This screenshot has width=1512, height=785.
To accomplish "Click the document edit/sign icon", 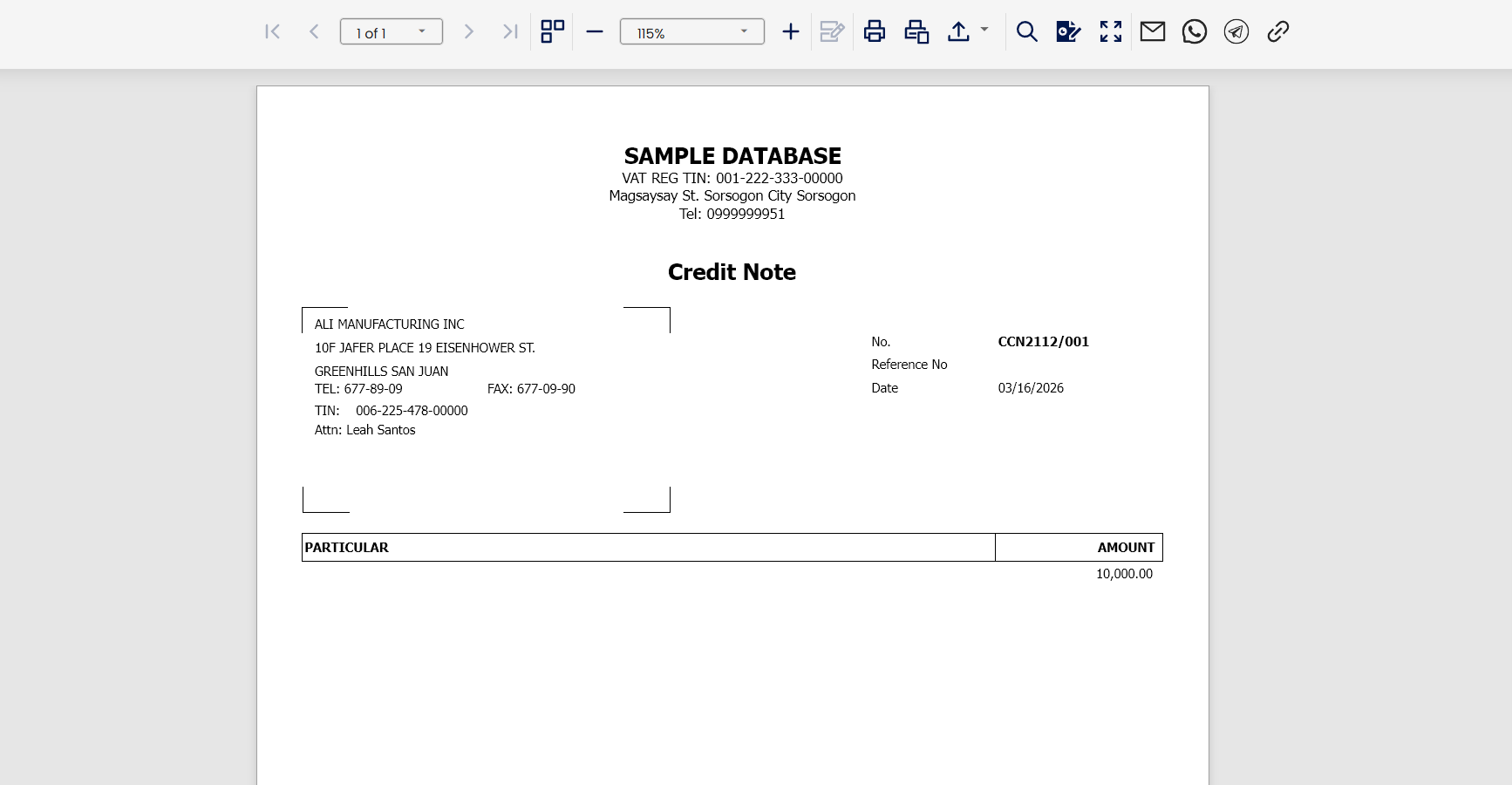I will [1069, 32].
